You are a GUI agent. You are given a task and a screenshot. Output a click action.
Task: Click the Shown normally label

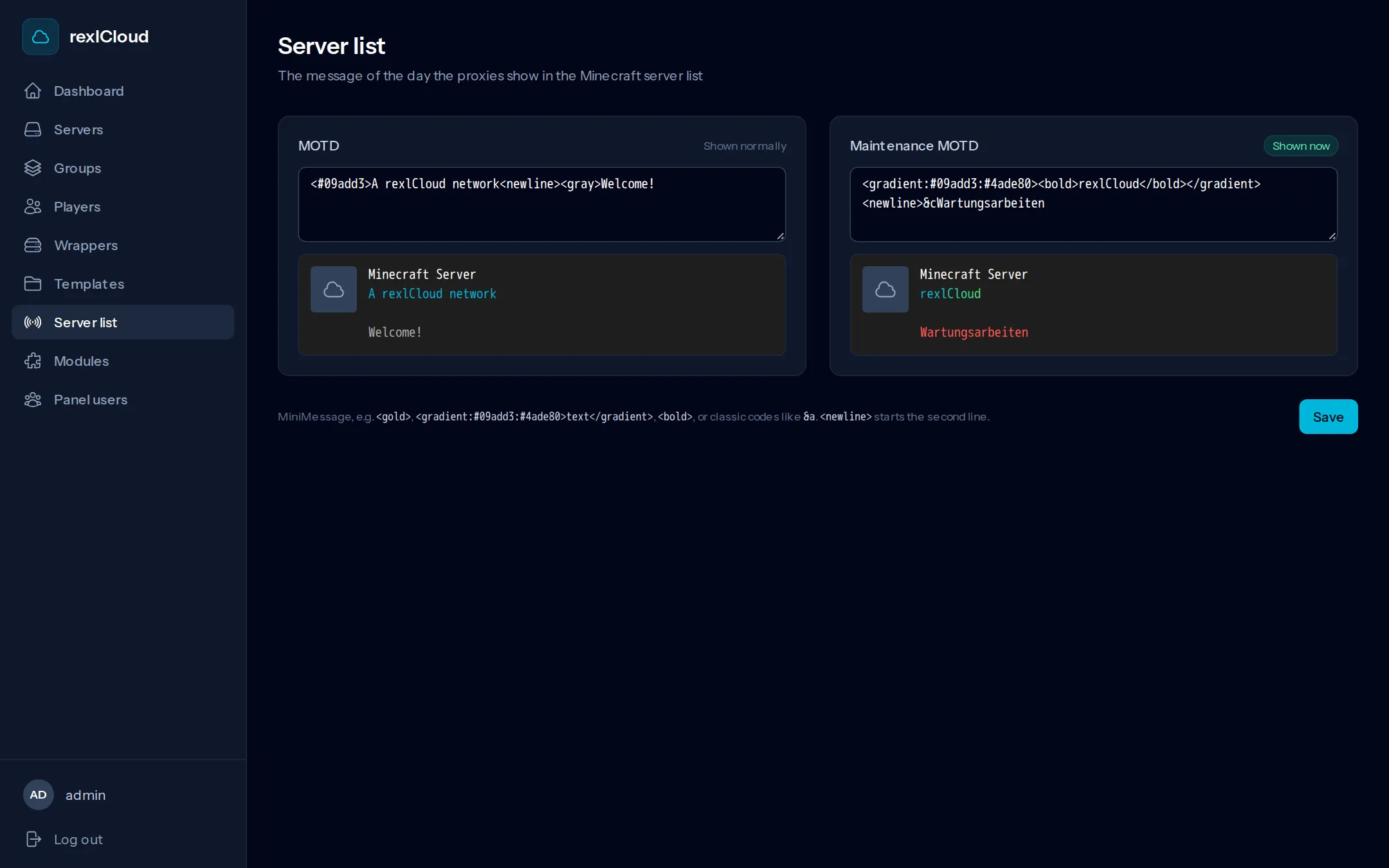coord(745,146)
